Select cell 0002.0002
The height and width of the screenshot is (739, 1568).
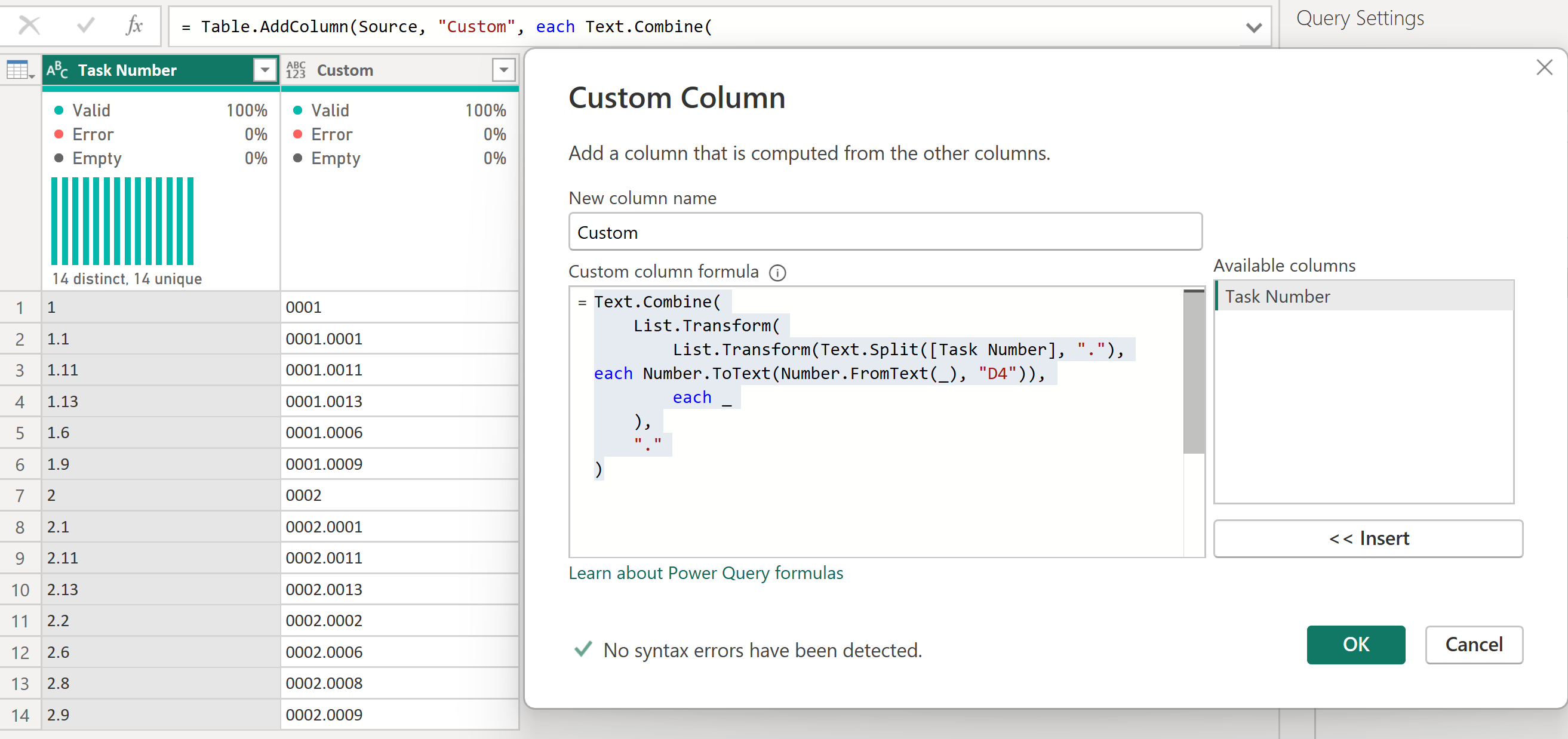click(x=399, y=621)
